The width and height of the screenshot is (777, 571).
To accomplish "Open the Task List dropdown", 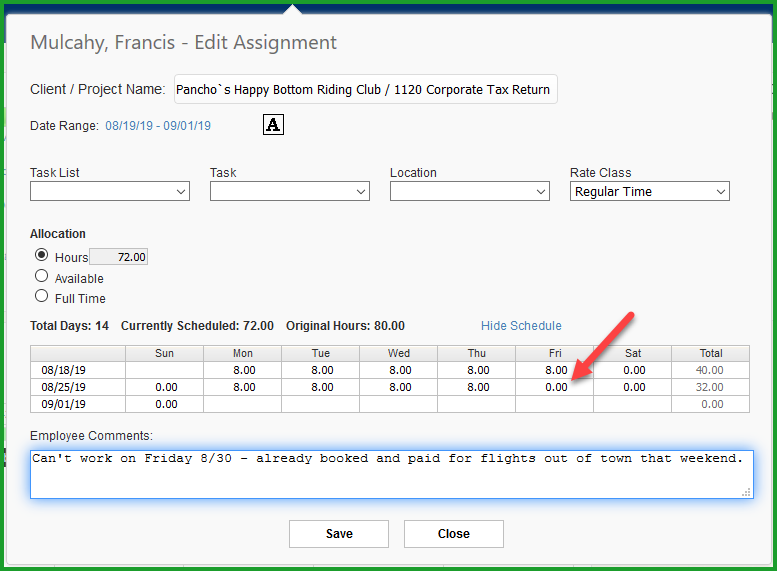I will (110, 191).
